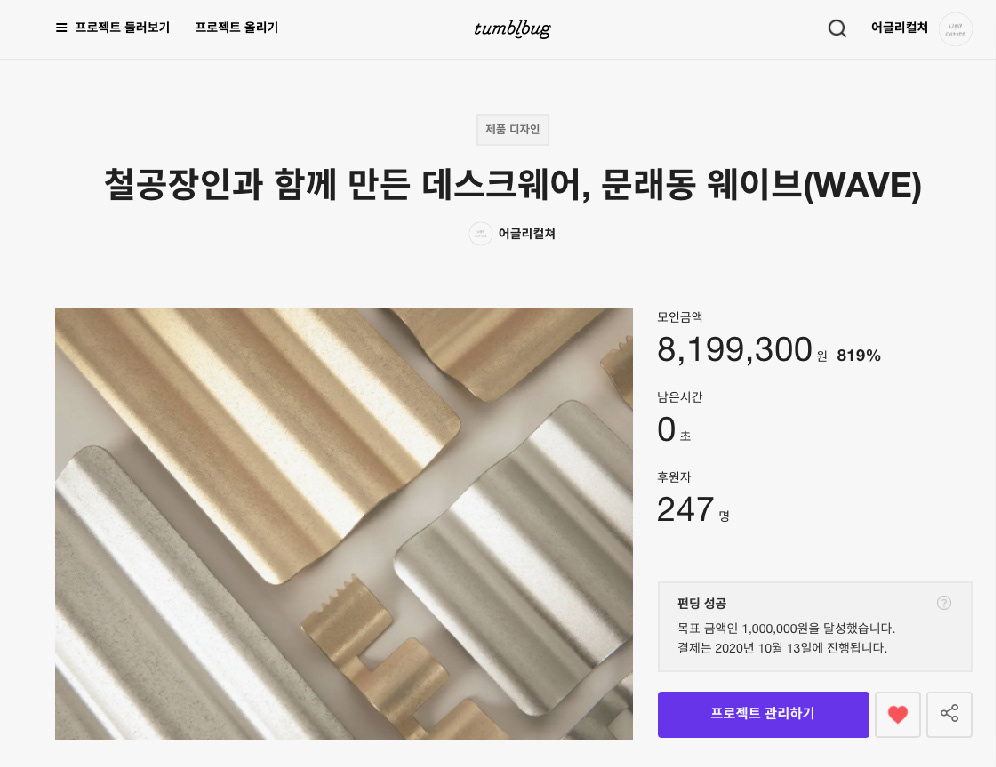Click the project title heading
The width and height of the screenshot is (996, 767).
coord(512,185)
